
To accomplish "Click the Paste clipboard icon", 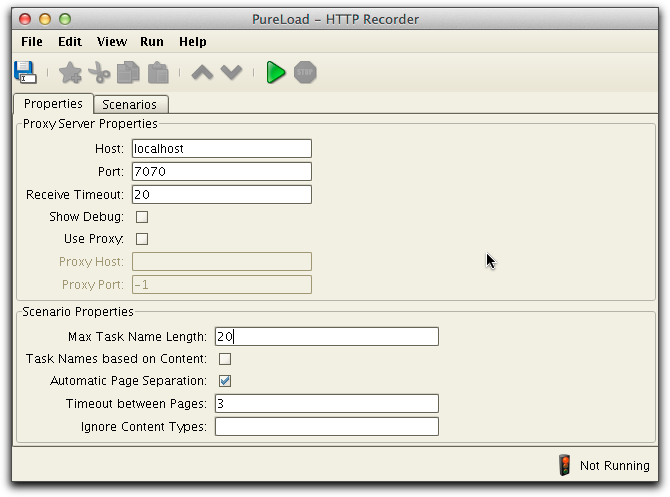I will pyautogui.click(x=158, y=72).
